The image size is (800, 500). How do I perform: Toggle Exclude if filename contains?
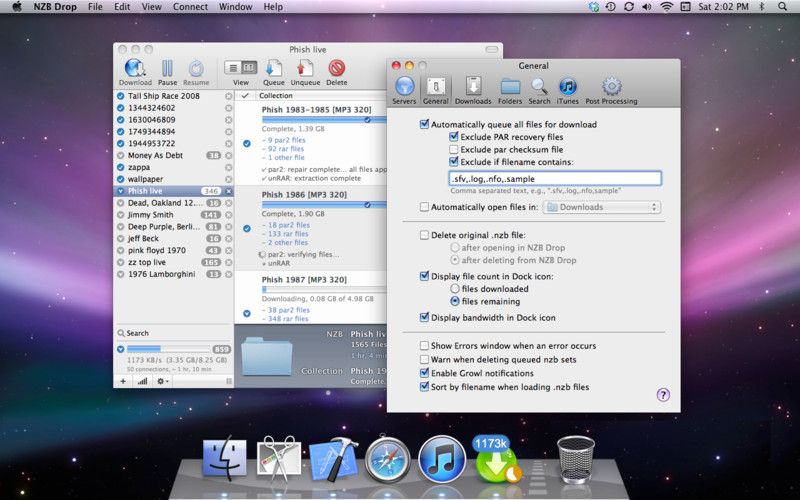454,162
